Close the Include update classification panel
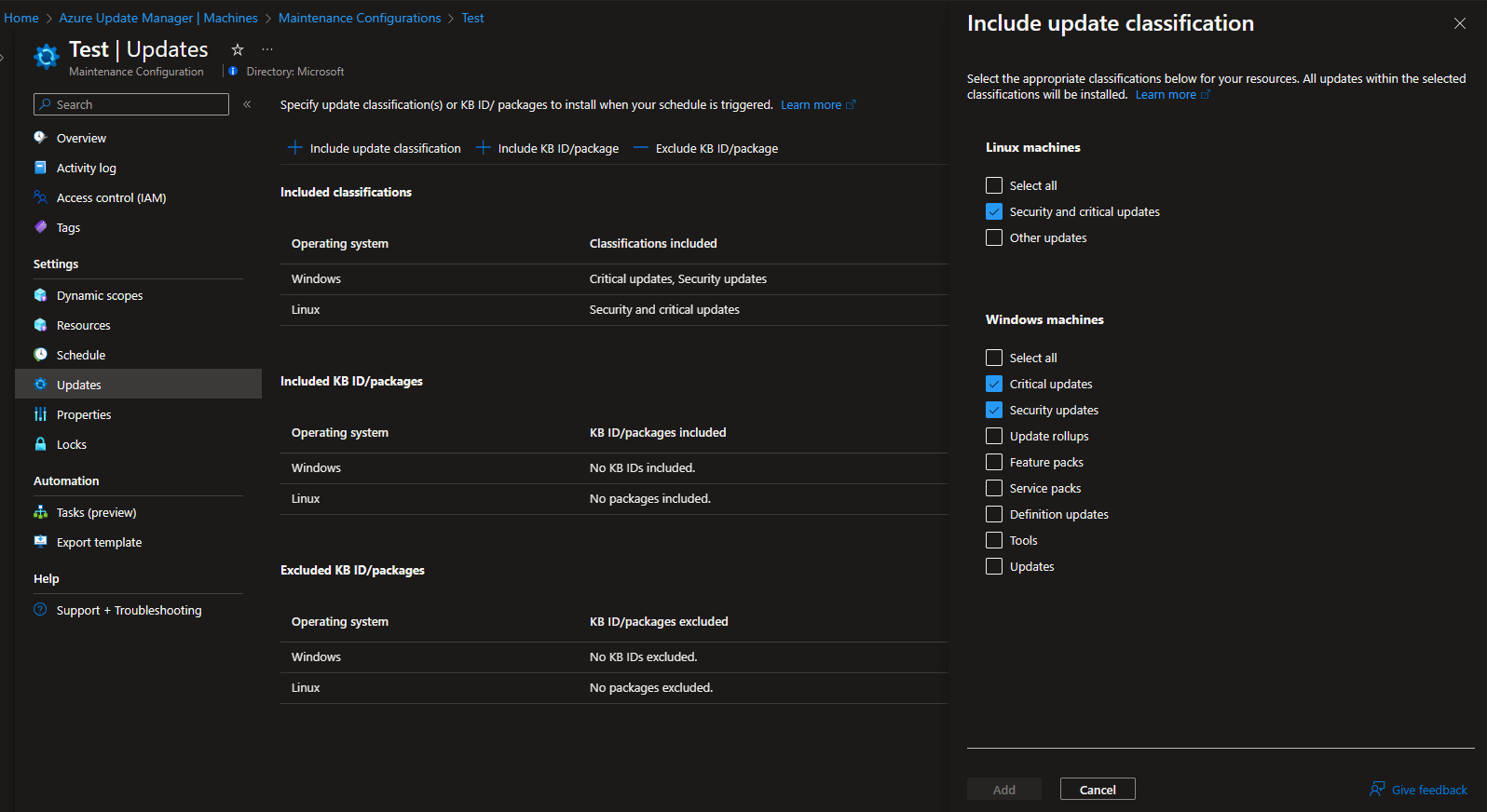 click(x=1460, y=23)
